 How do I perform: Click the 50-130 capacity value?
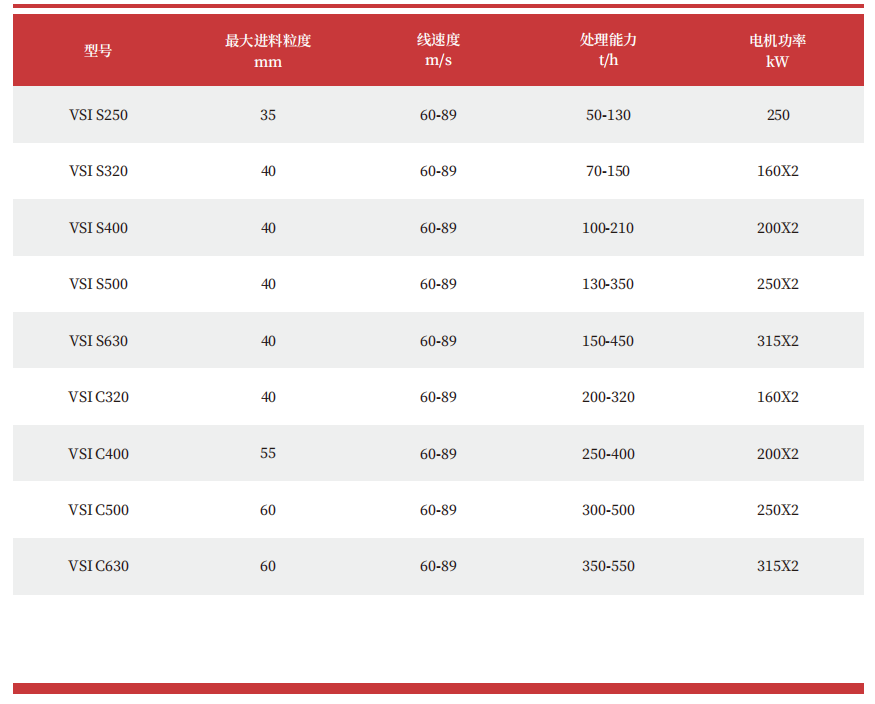(608, 115)
